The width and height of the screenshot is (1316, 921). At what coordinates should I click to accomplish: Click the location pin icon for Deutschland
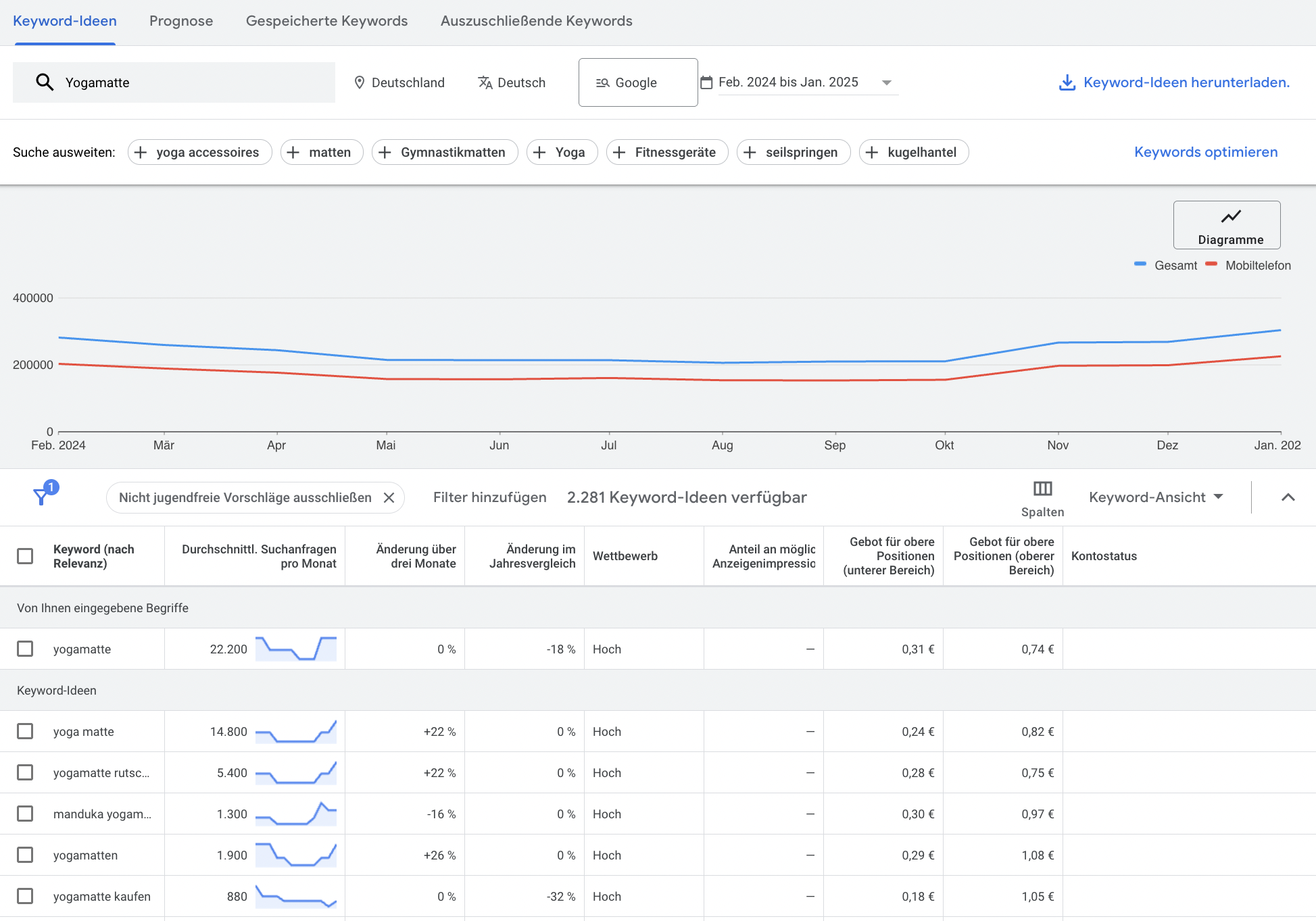pyautogui.click(x=360, y=82)
